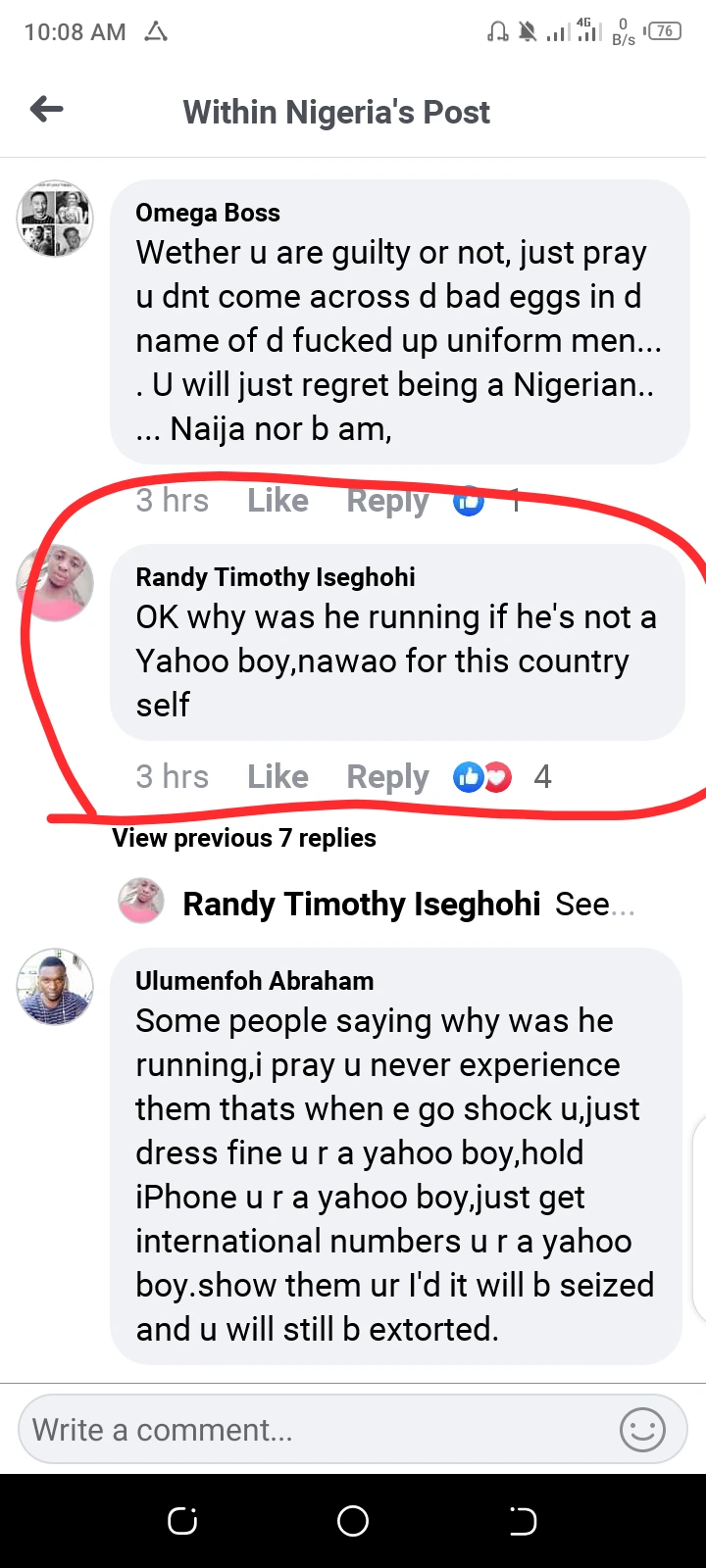Like Omega Boss's comment

(277, 501)
